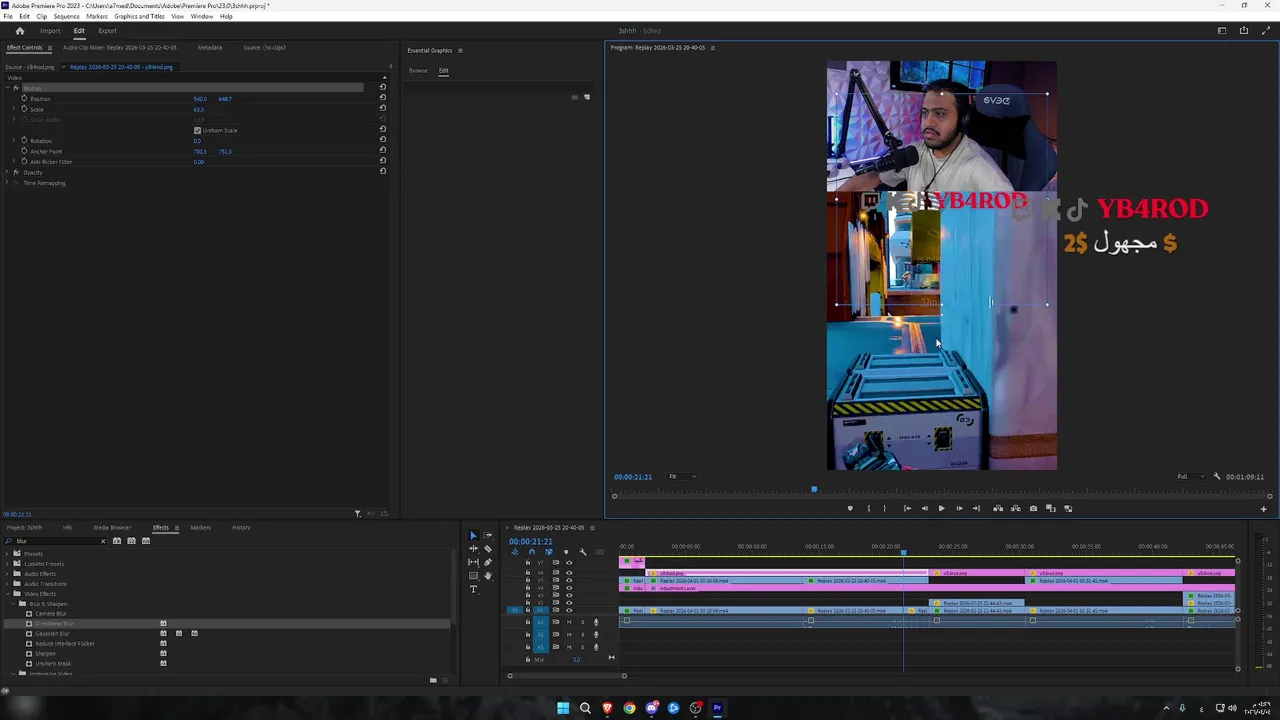Click Play in Program monitor
Image resolution: width=1280 pixels, height=720 pixels.
[x=941, y=508]
